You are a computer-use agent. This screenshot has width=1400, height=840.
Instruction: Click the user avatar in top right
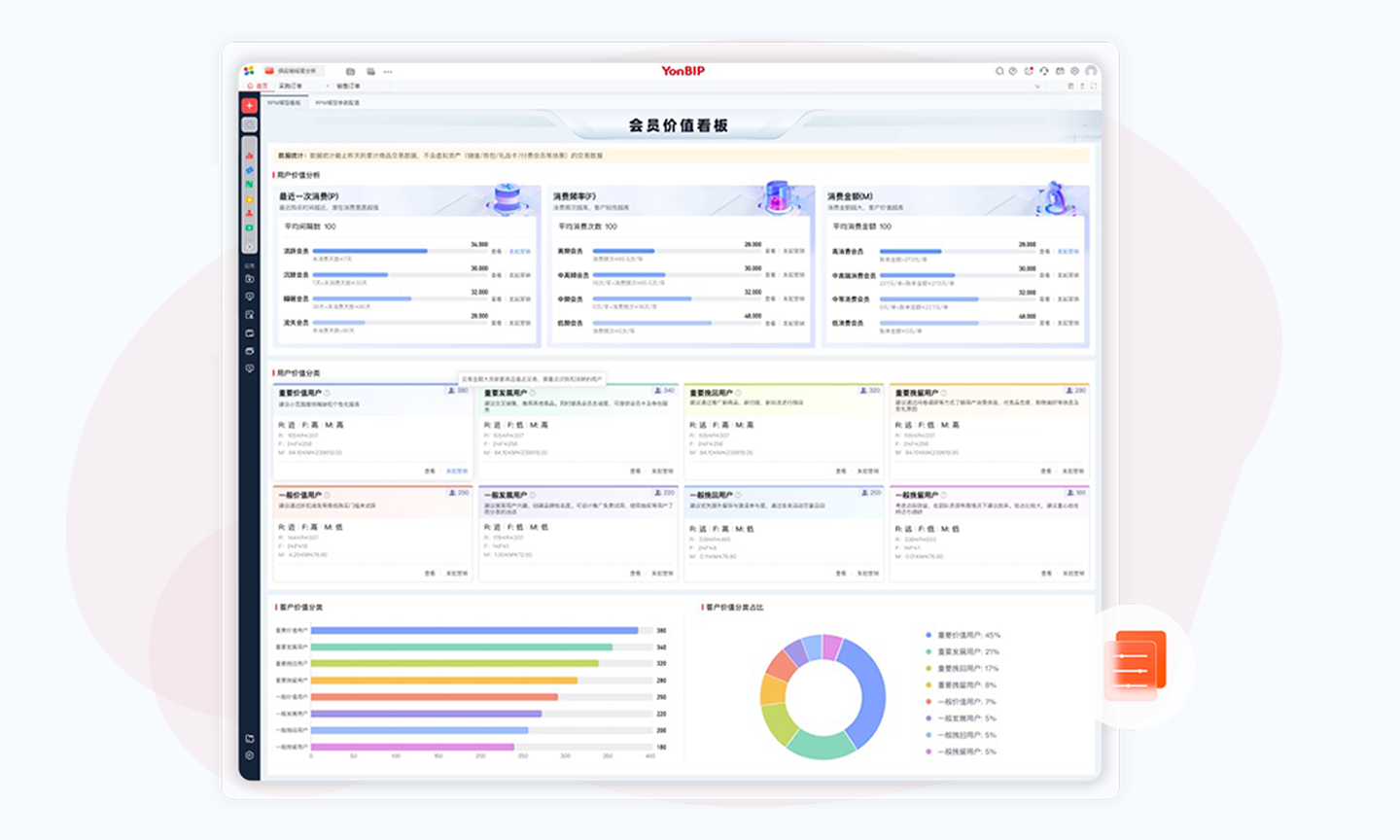[1091, 71]
